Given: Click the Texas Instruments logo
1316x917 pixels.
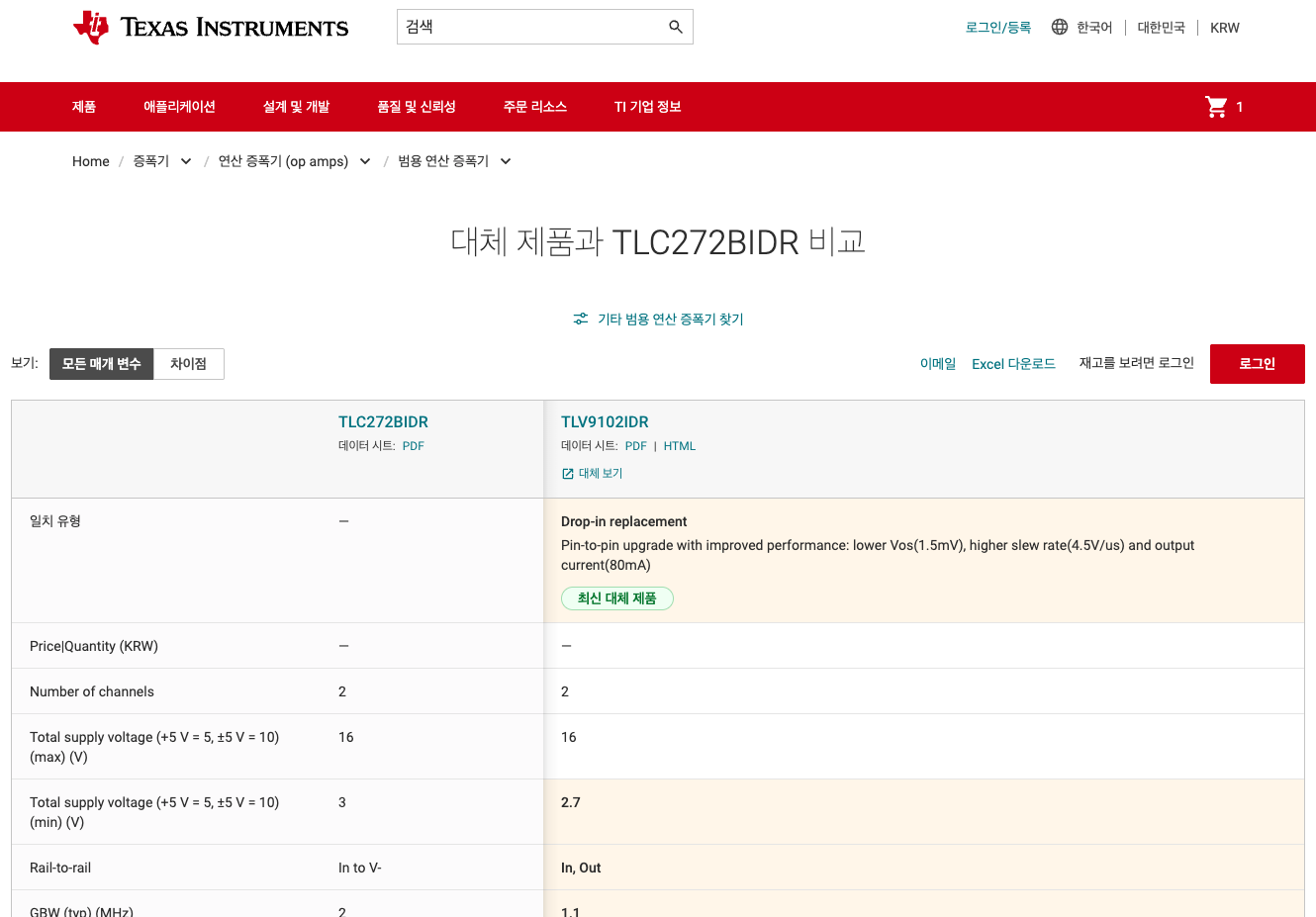Looking at the screenshot, I should (211, 28).
